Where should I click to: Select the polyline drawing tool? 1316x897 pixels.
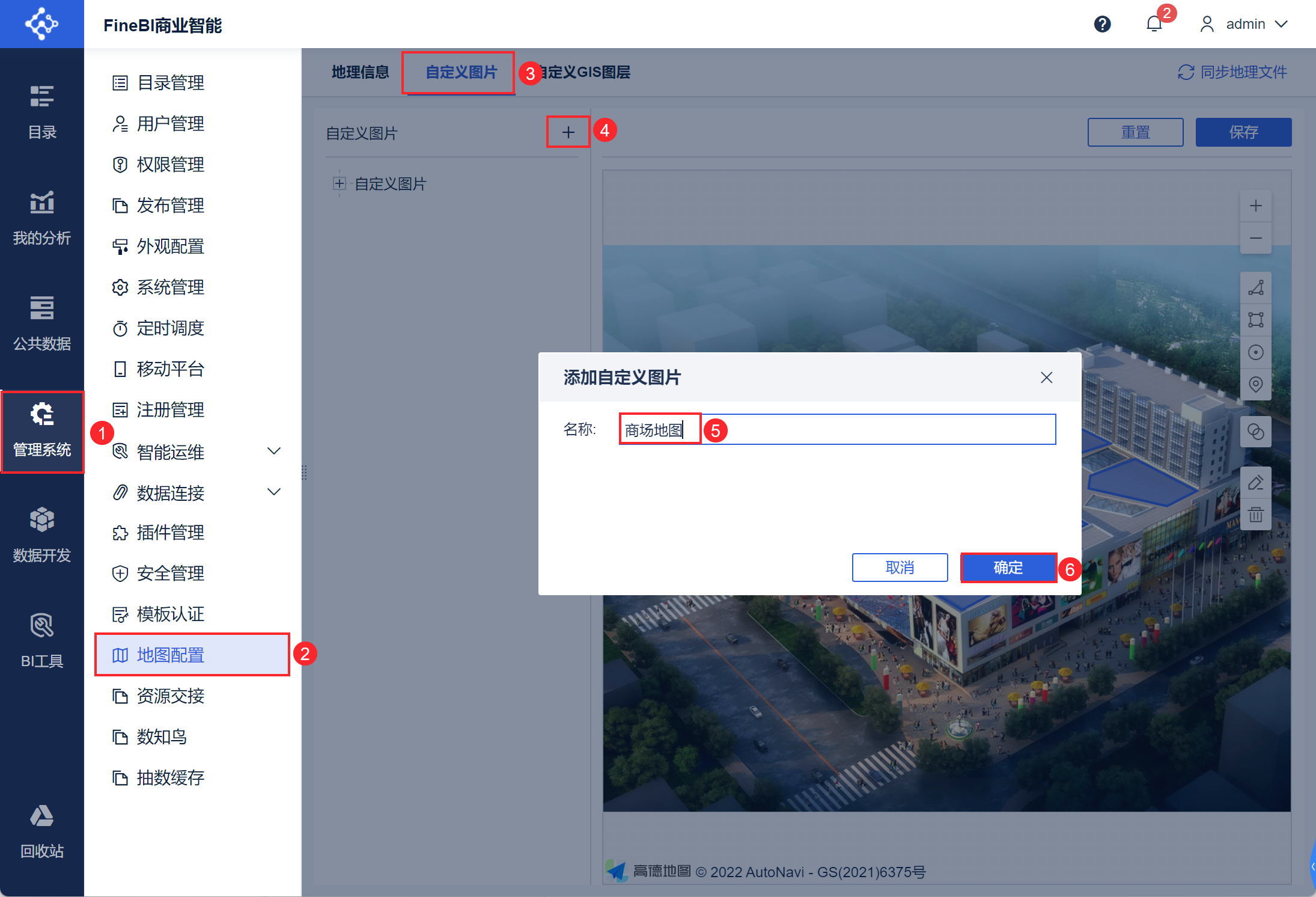[x=1255, y=288]
